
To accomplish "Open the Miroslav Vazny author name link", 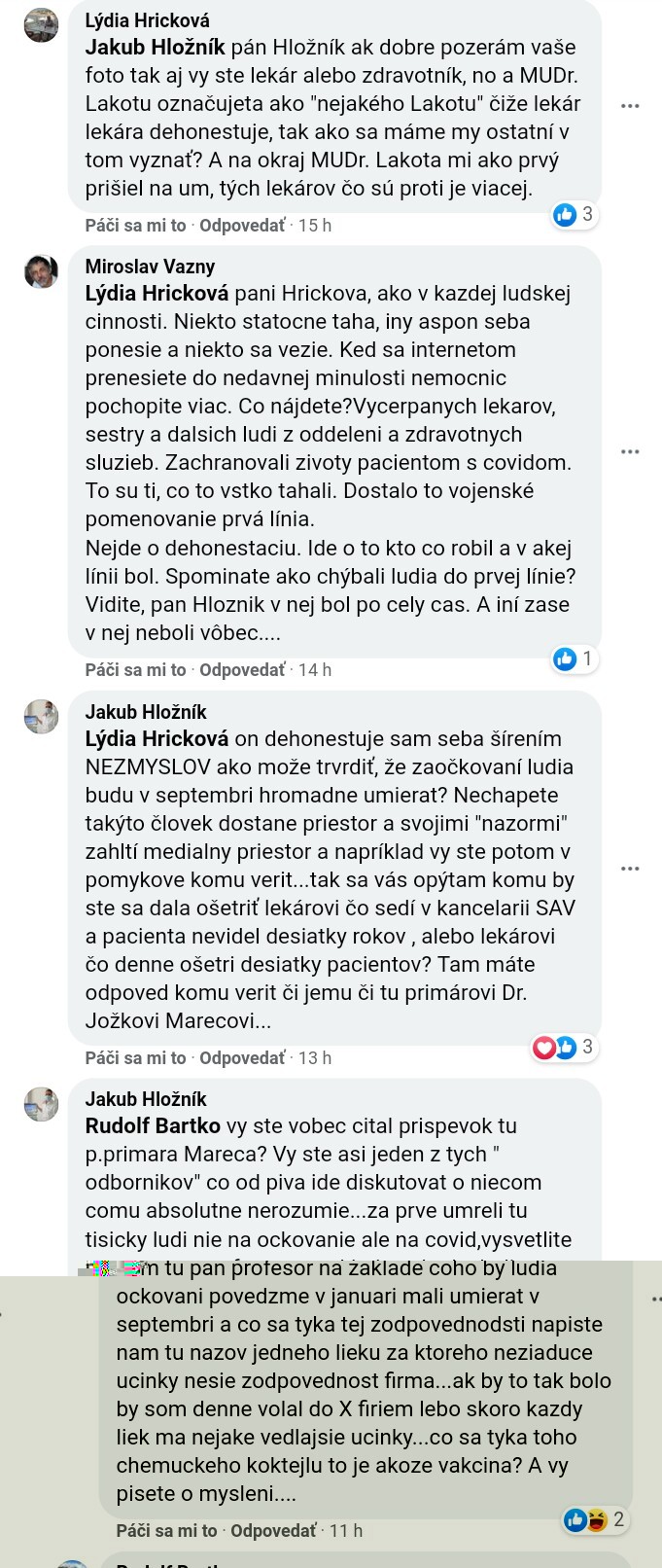I will point(150,267).
